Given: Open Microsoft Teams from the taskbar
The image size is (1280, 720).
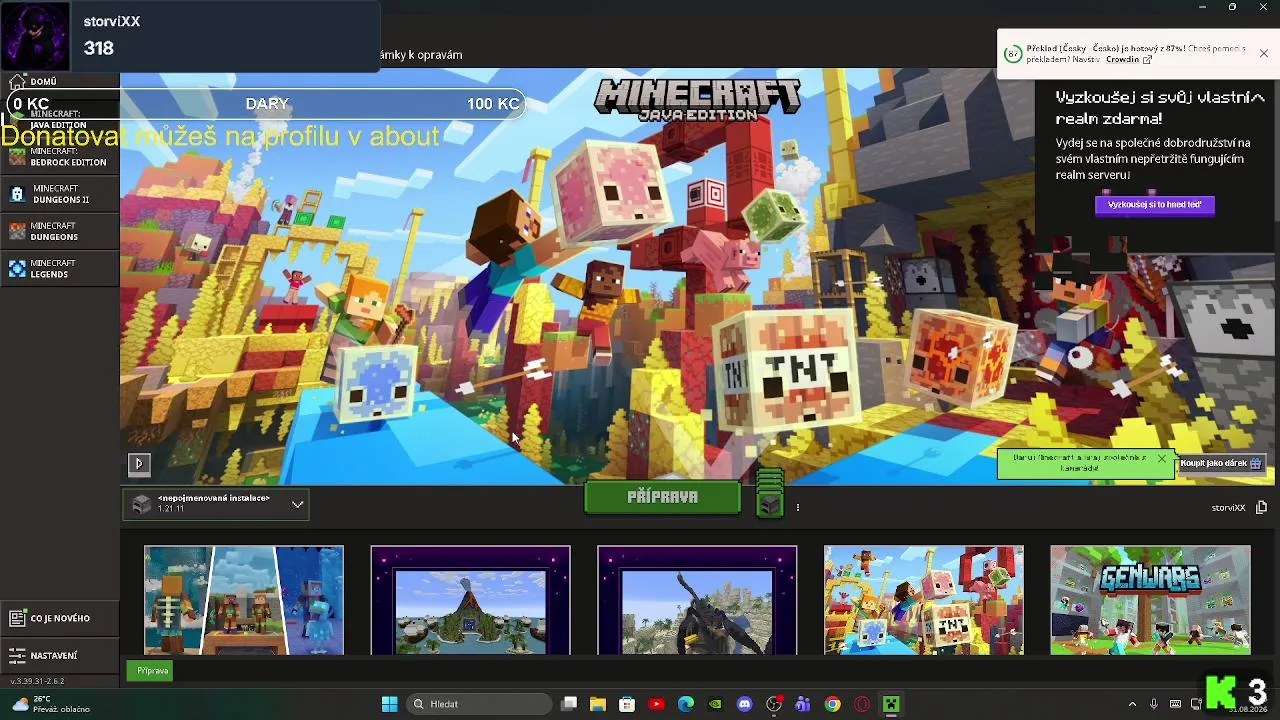Looking at the screenshot, I should click(x=803, y=704).
